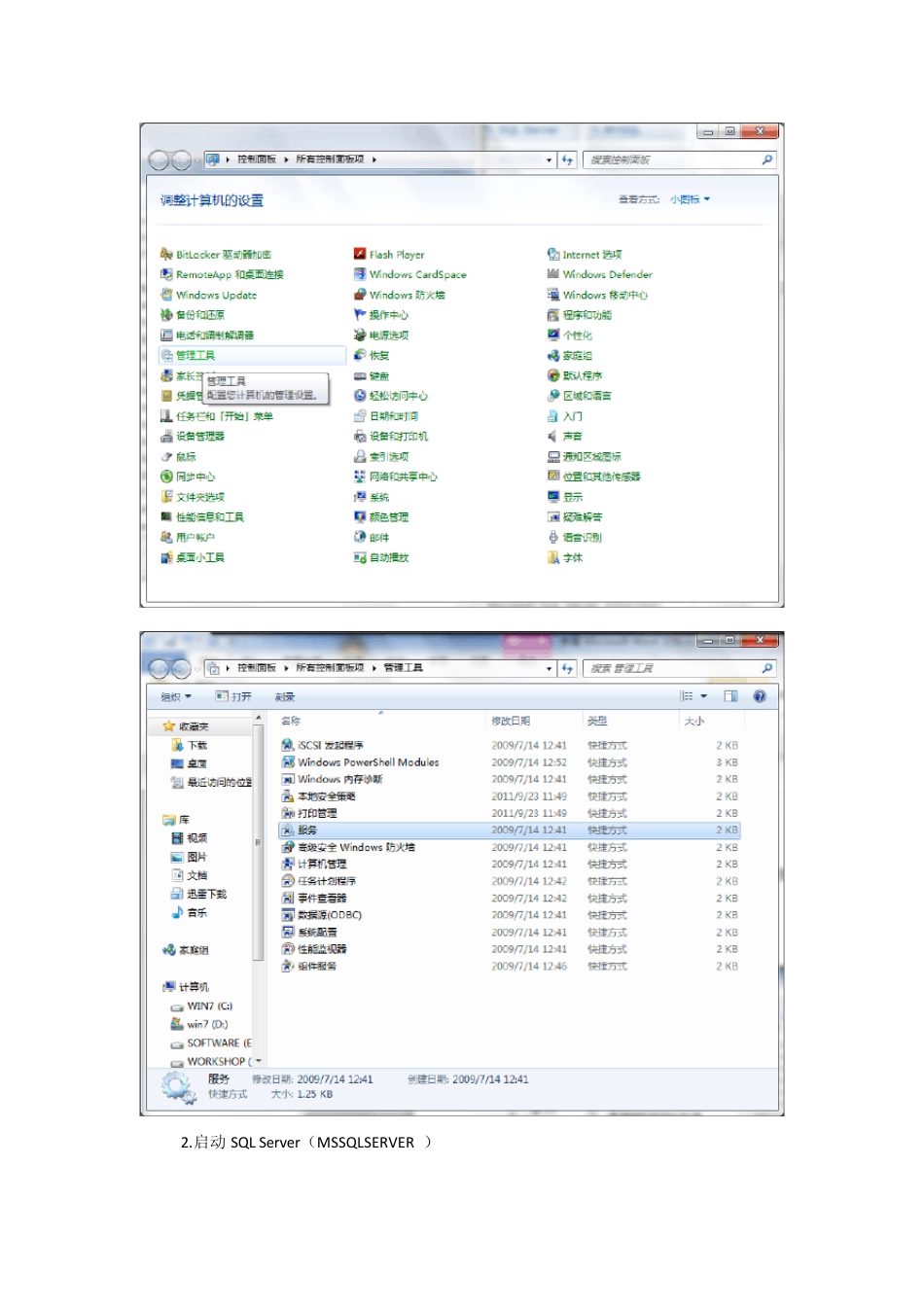Click navigation pane scroll down arrow

click(x=259, y=1061)
